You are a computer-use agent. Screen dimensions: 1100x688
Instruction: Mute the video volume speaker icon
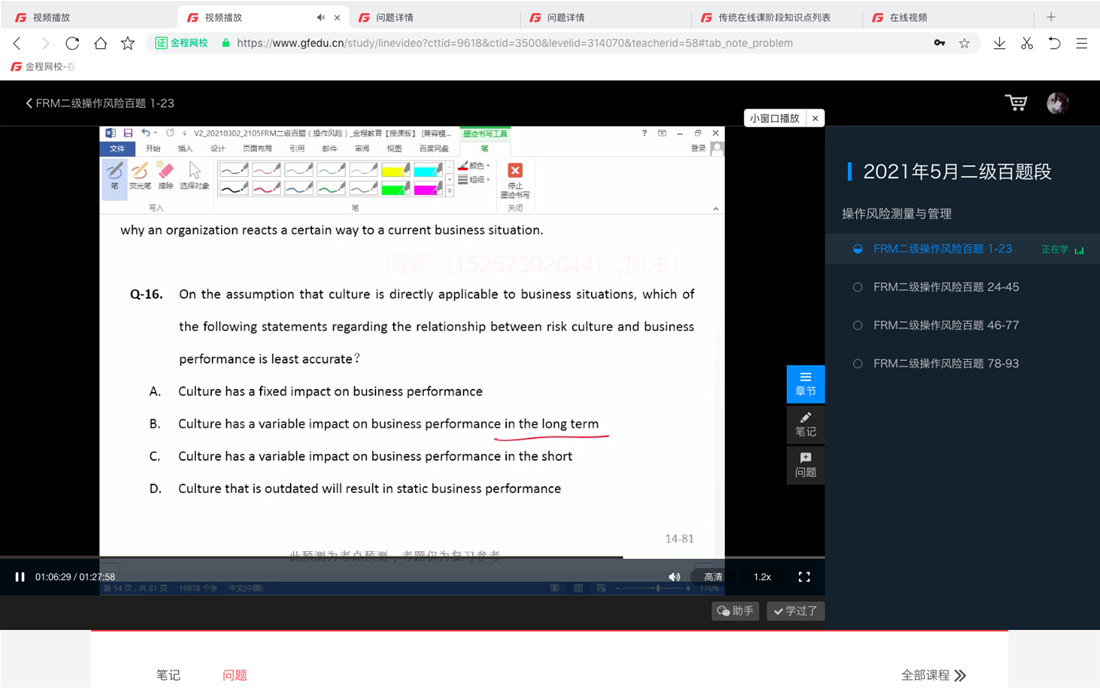(674, 576)
